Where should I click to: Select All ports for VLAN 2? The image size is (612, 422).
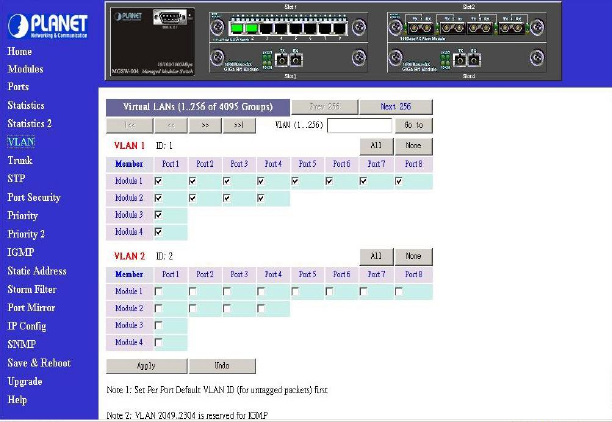click(376, 256)
